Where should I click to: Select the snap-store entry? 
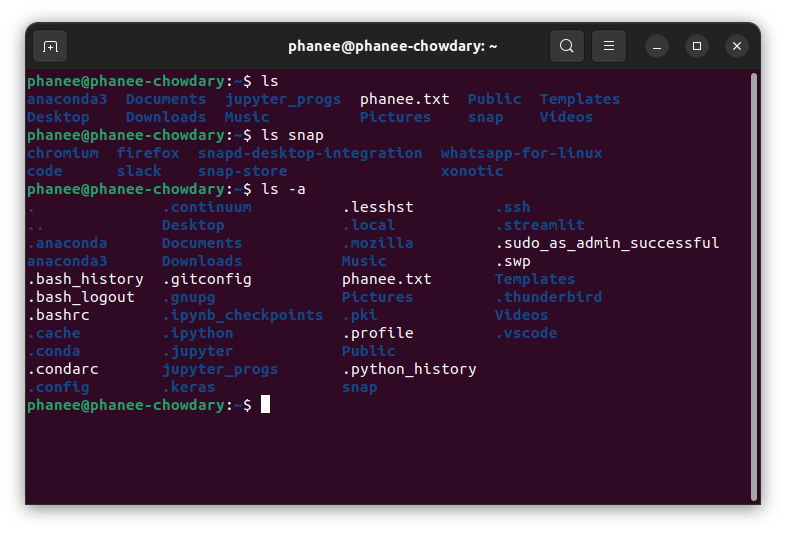(x=243, y=171)
